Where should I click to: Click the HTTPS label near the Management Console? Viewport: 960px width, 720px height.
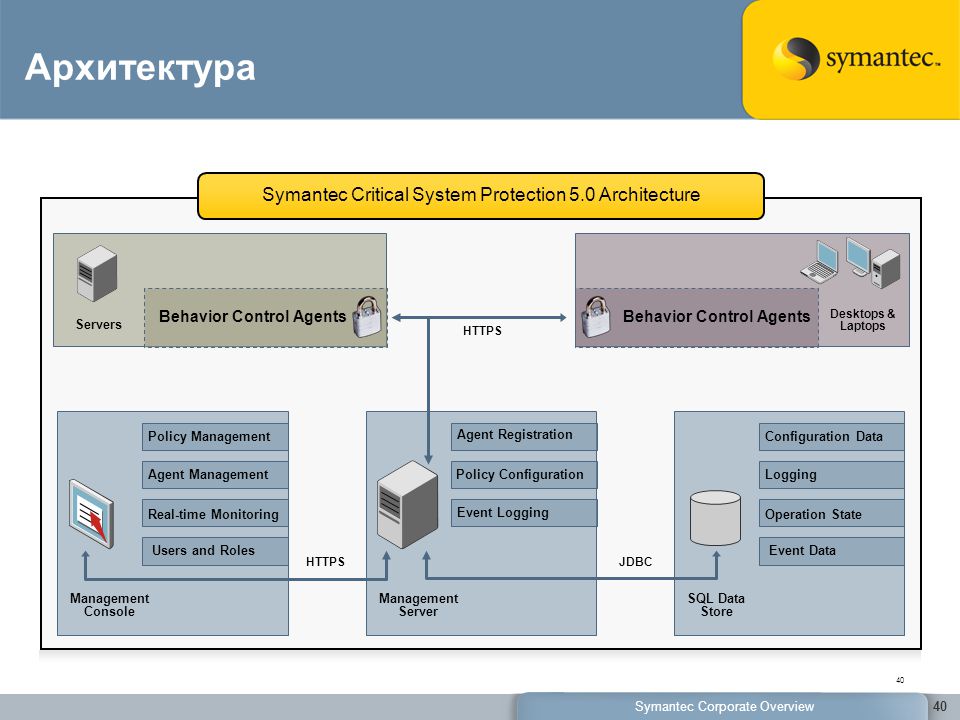(325, 561)
